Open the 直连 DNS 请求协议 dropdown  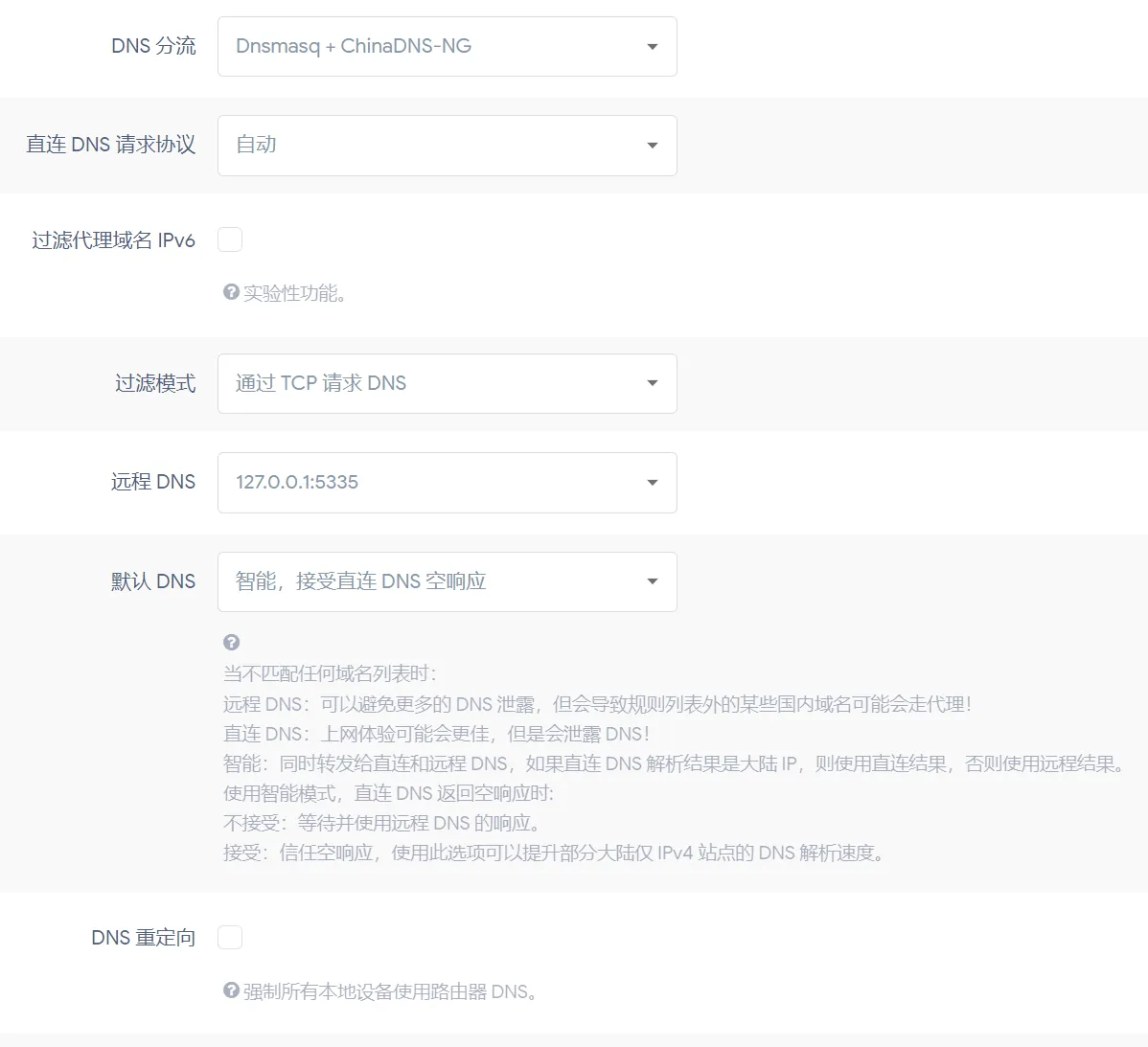tap(447, 145)
